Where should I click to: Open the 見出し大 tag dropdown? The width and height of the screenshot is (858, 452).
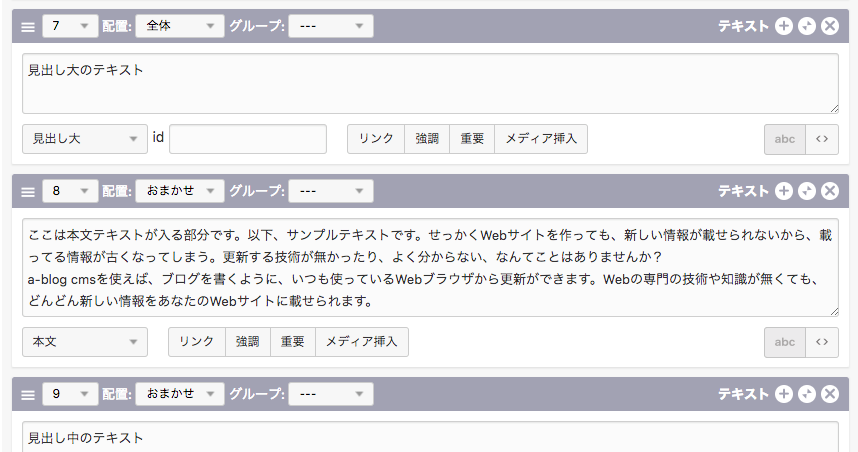pyautogui.click(x=85, y=139)
